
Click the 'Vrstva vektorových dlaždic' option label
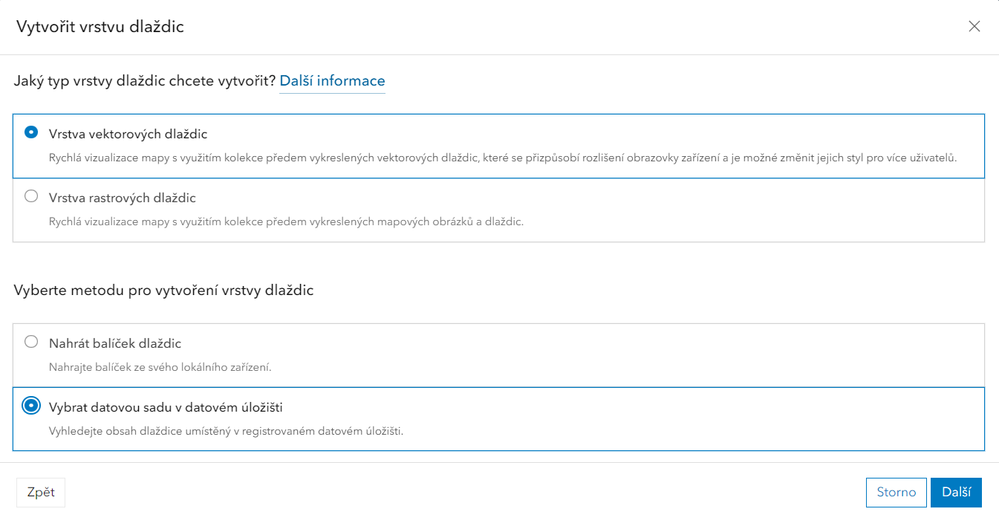coord(128,134)
